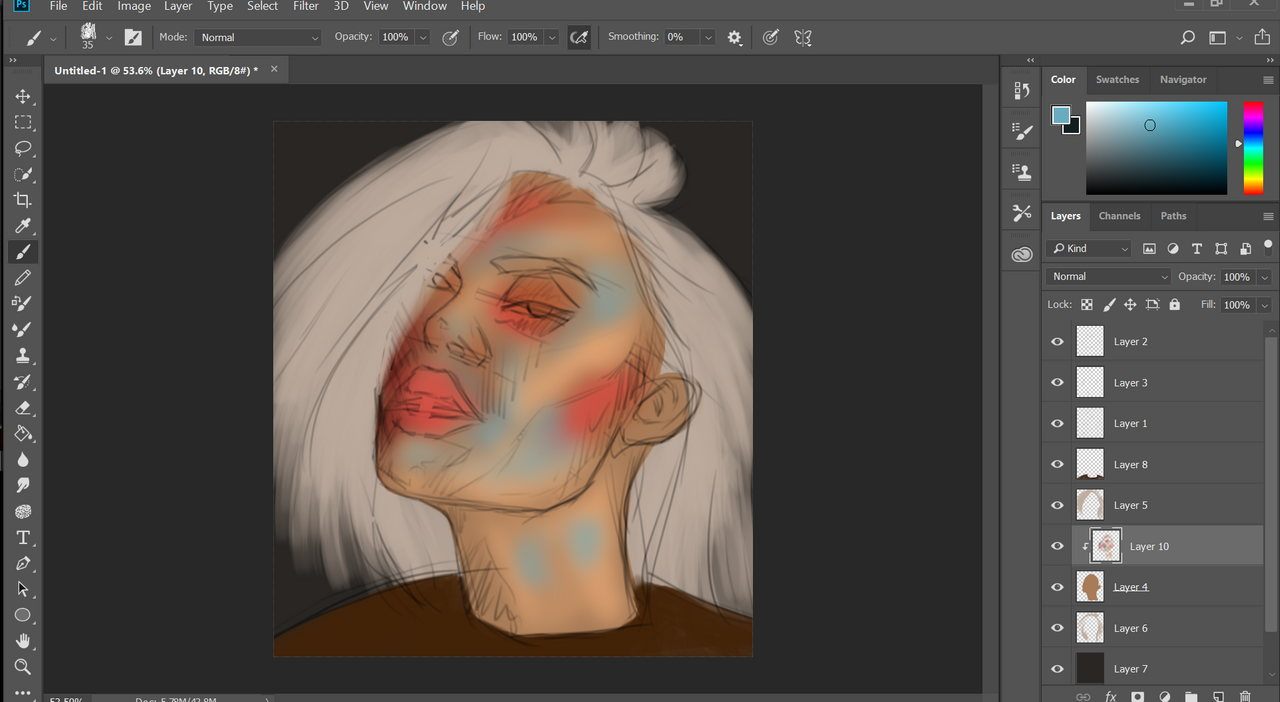Toggle visibility of Layer 1

[x=1057, y=424]
